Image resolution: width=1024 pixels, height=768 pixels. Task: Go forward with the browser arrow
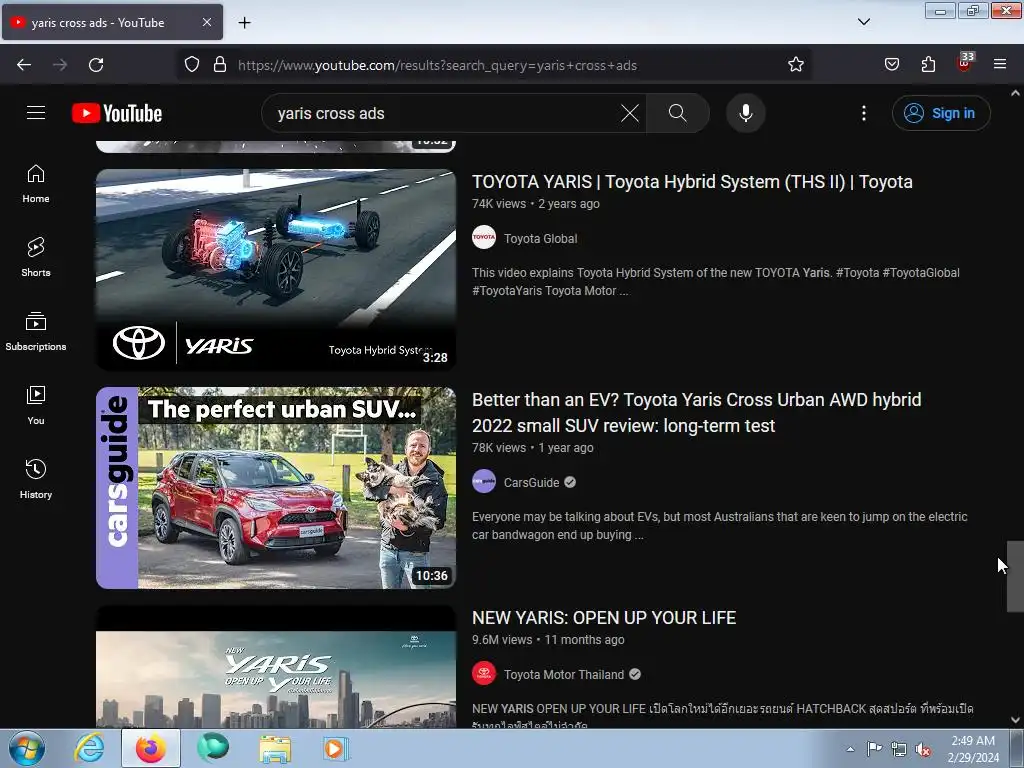click(60, 65)
